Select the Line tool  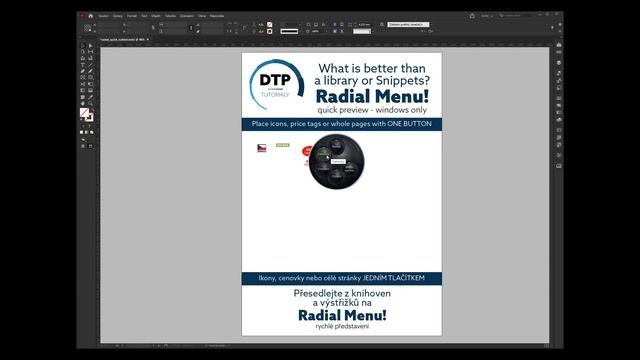click(91, 64)
